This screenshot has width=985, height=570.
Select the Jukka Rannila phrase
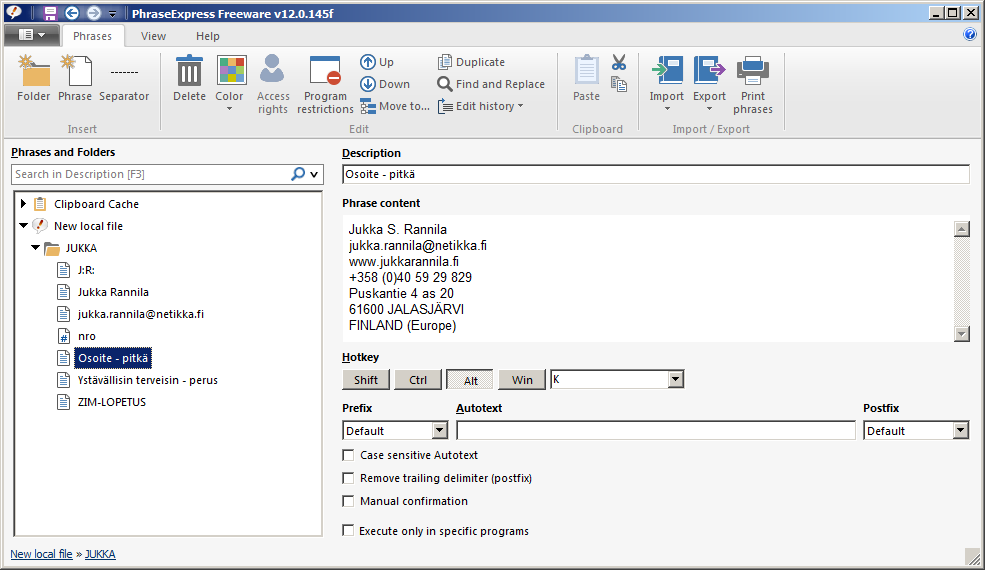point(113,292)
